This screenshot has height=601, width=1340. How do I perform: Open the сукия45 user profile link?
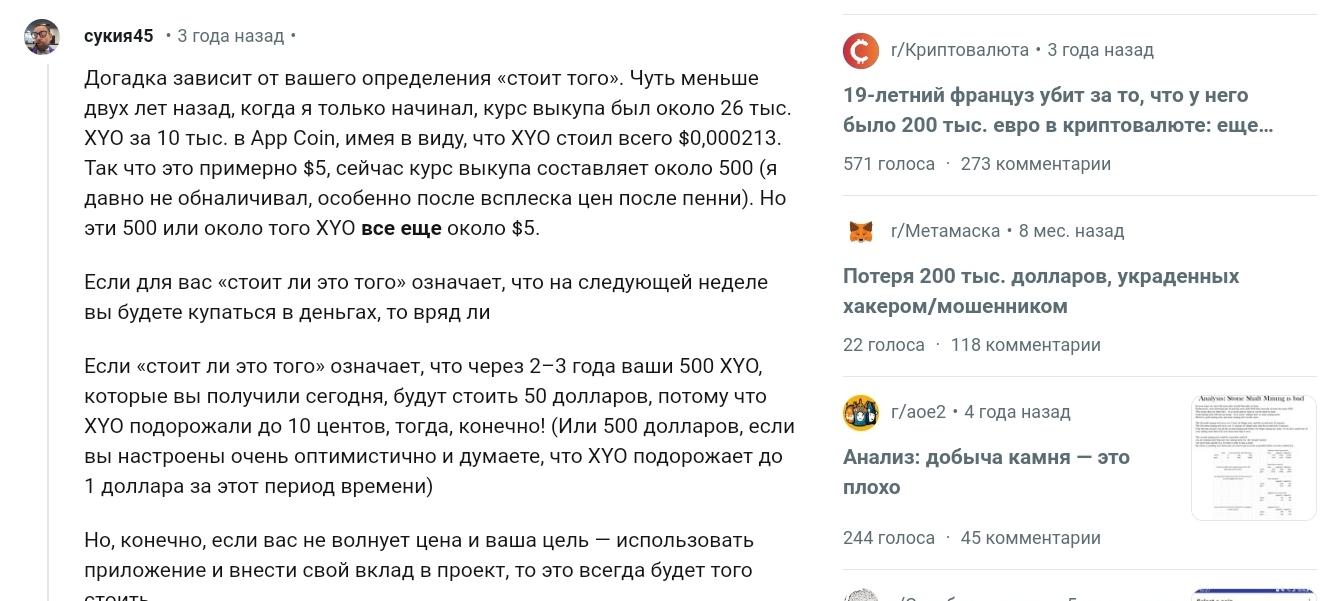click(x=119, y=36)
